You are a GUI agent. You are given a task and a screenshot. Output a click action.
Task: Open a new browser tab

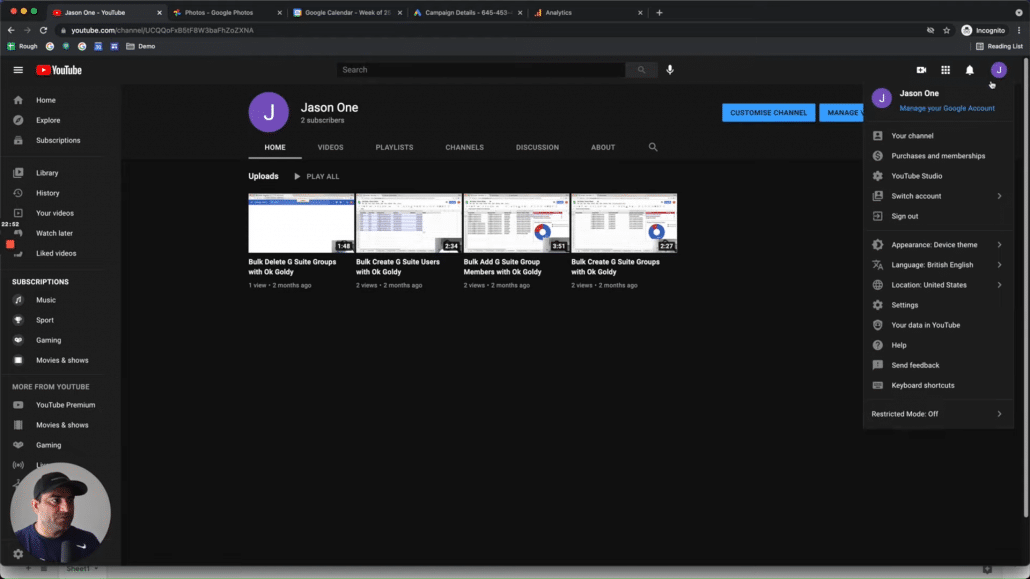click(x=659, y=12)
